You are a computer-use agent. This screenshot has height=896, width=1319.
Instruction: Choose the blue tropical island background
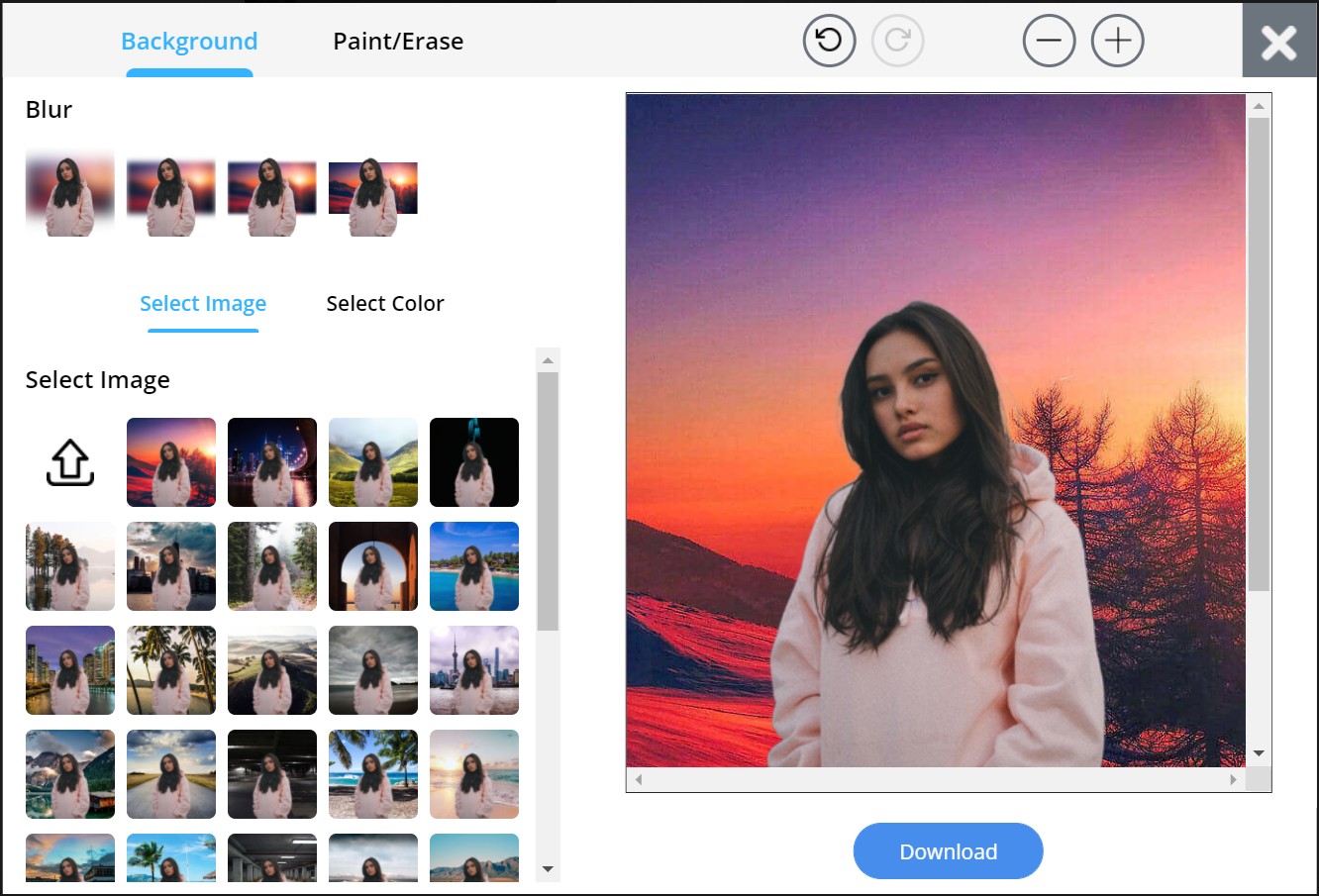[474, 566]
